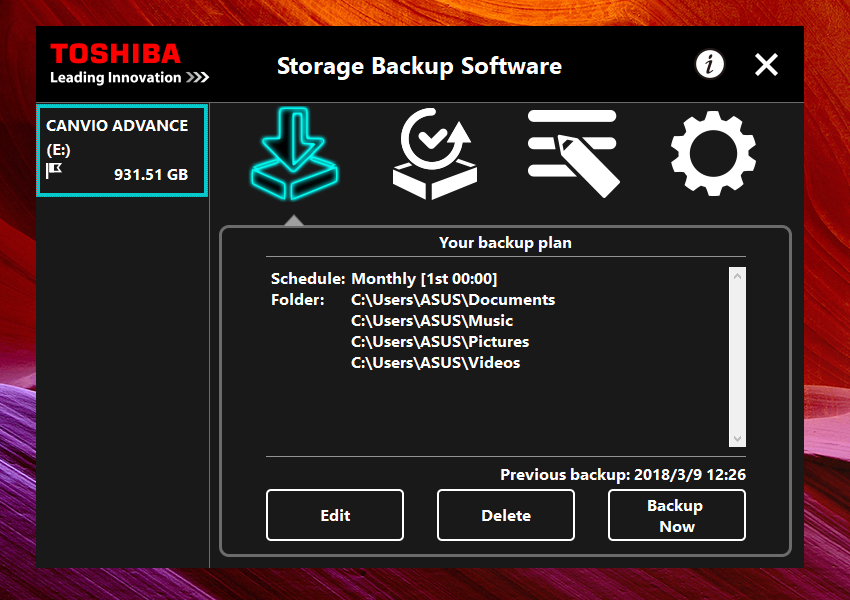The image size is (850, 600).
Task: Click the folder path C:\Users\ASUS\Videos
Action: 436,363
